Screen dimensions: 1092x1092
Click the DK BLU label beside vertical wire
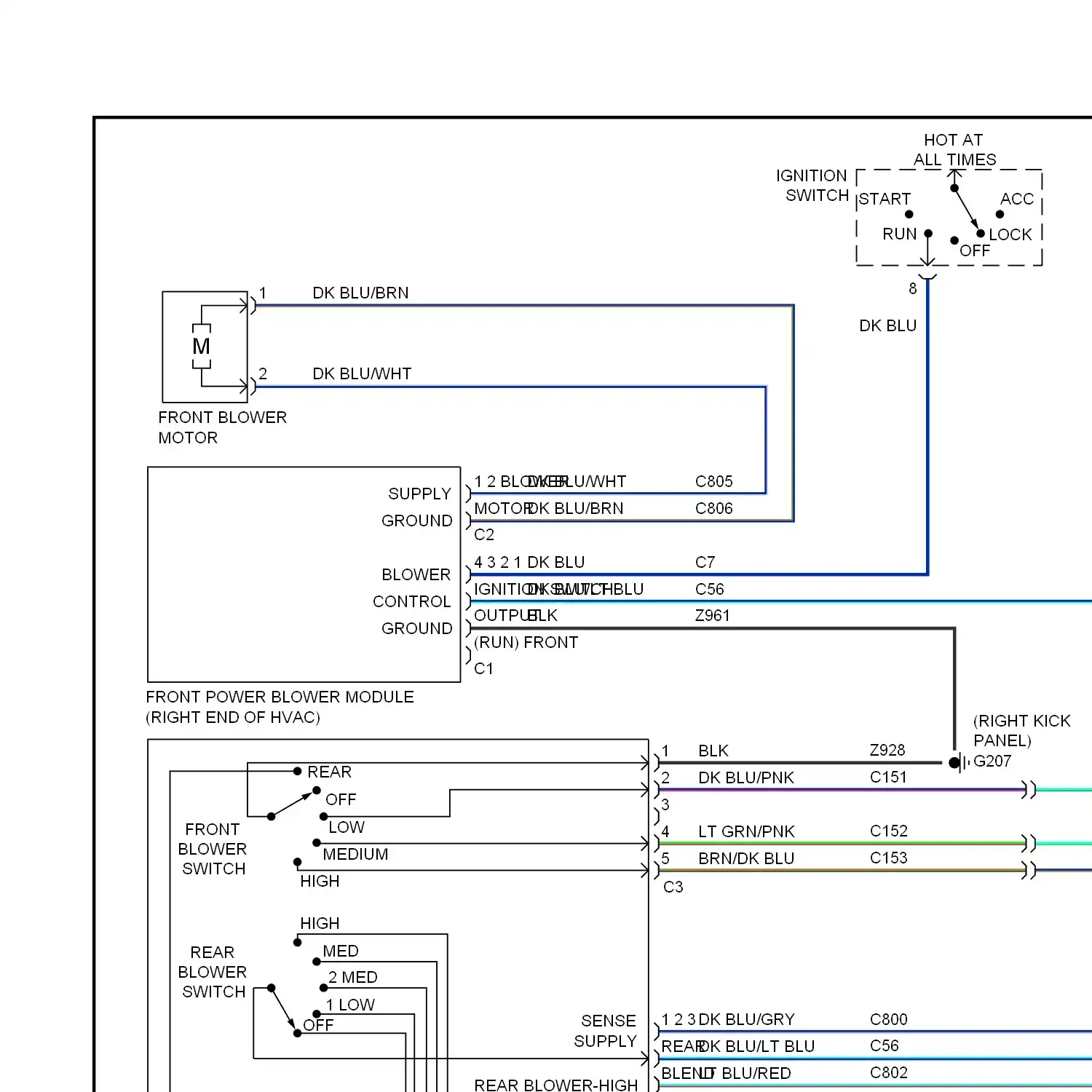888,326
